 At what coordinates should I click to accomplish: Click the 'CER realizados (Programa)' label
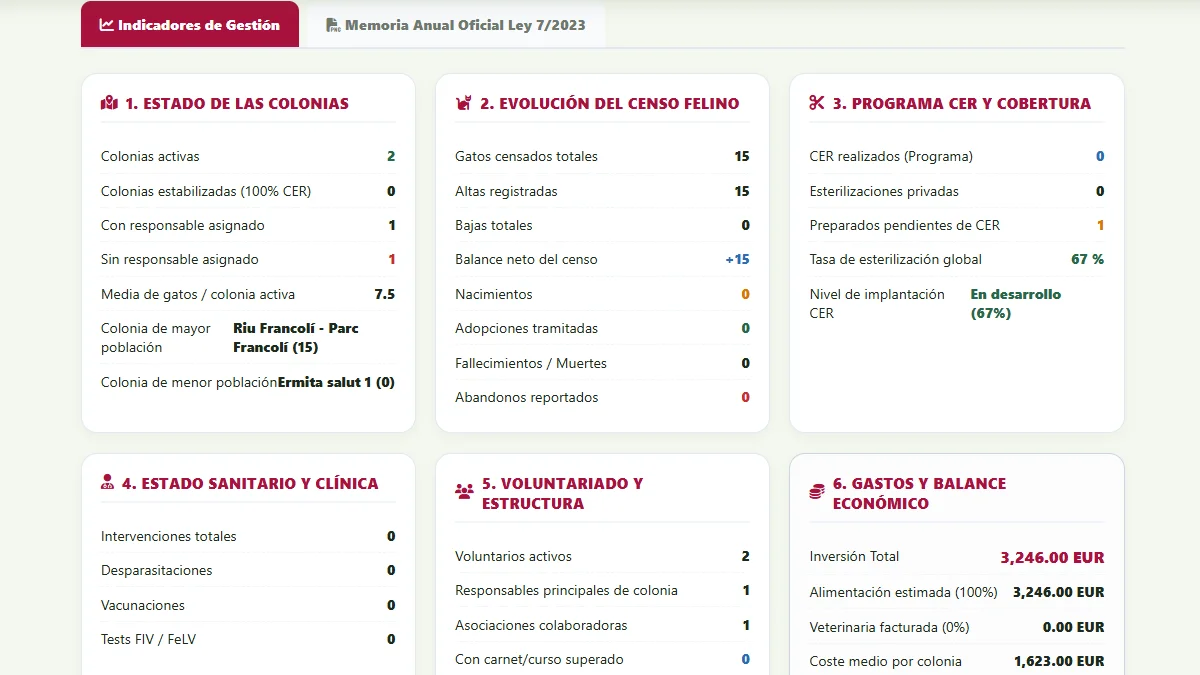tap(891, 156)
